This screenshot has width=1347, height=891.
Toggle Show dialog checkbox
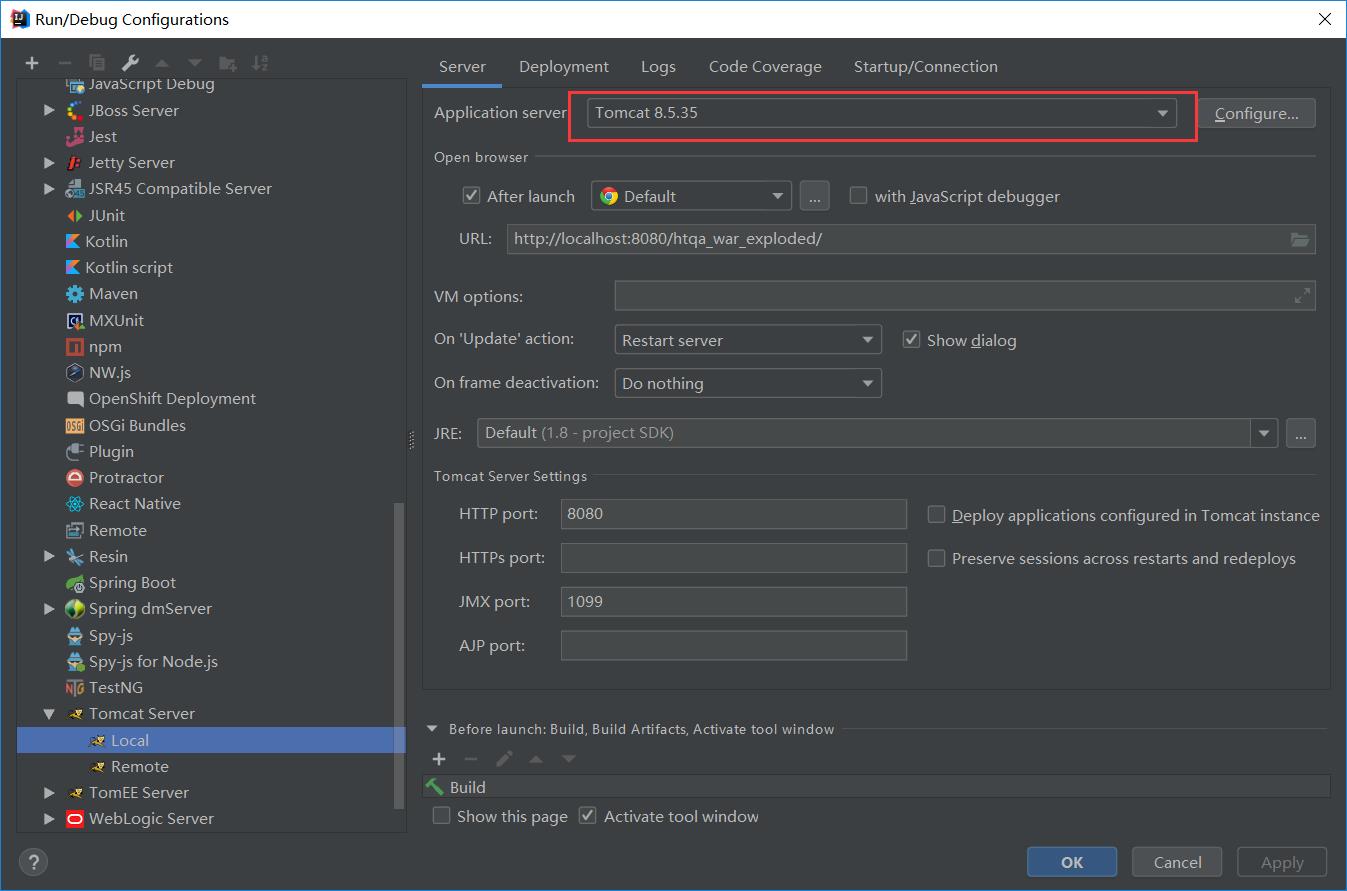point(911,339)
